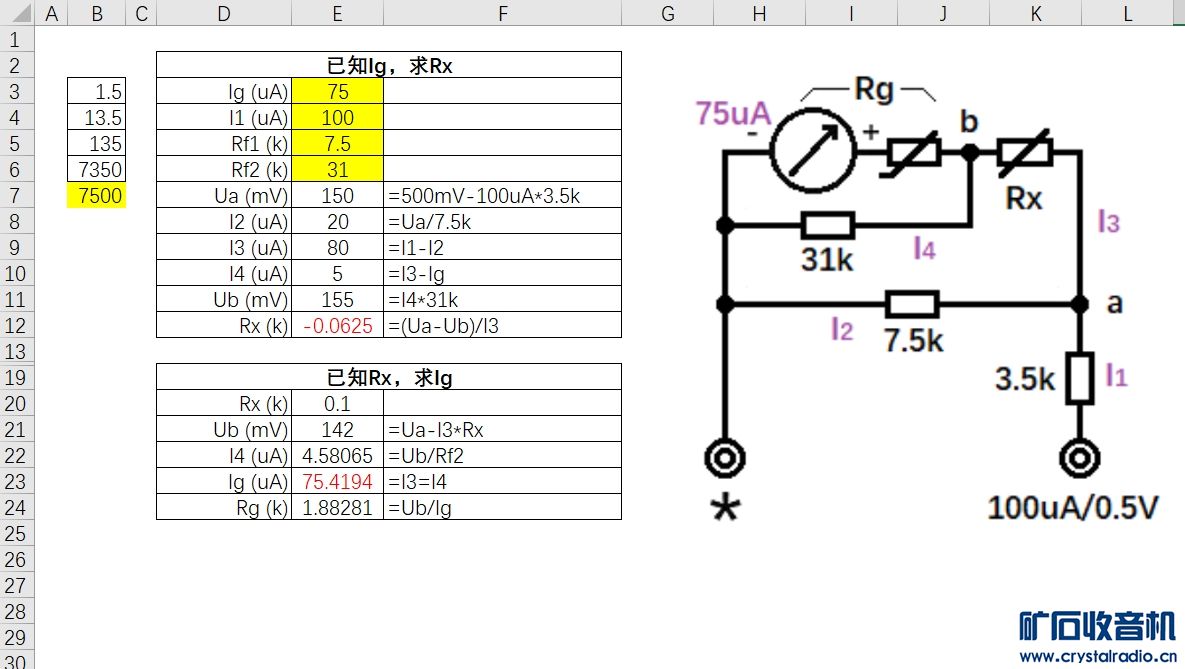Click red Ig value 75.4194
1185x669 pixels.
coord(337,482)
